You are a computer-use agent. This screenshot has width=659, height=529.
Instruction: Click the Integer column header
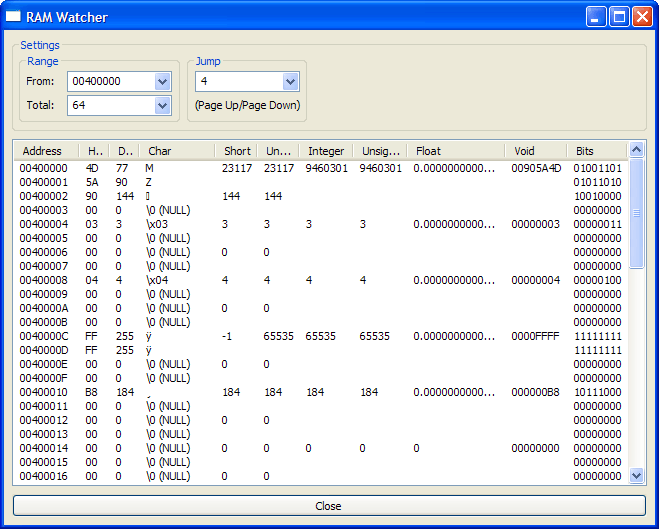[326, 151]
